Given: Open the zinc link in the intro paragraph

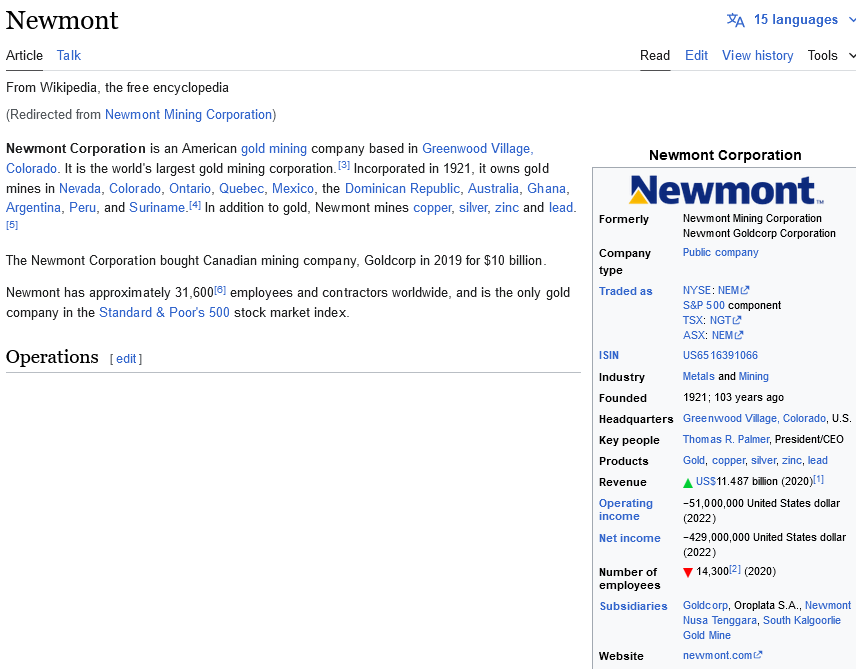Looking at the screenshot, I should point(507,208).
